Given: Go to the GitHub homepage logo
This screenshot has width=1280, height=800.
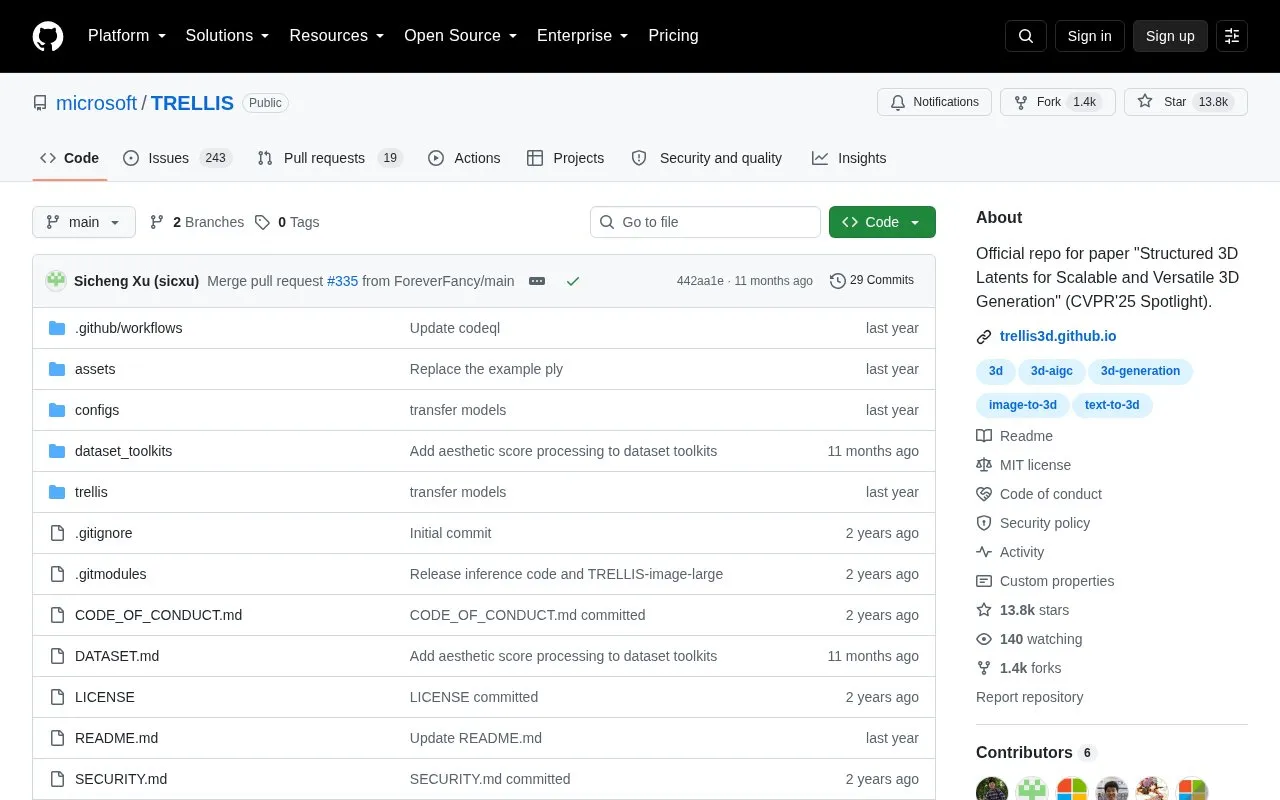Looking at the screenshot, I should point(48,36).
